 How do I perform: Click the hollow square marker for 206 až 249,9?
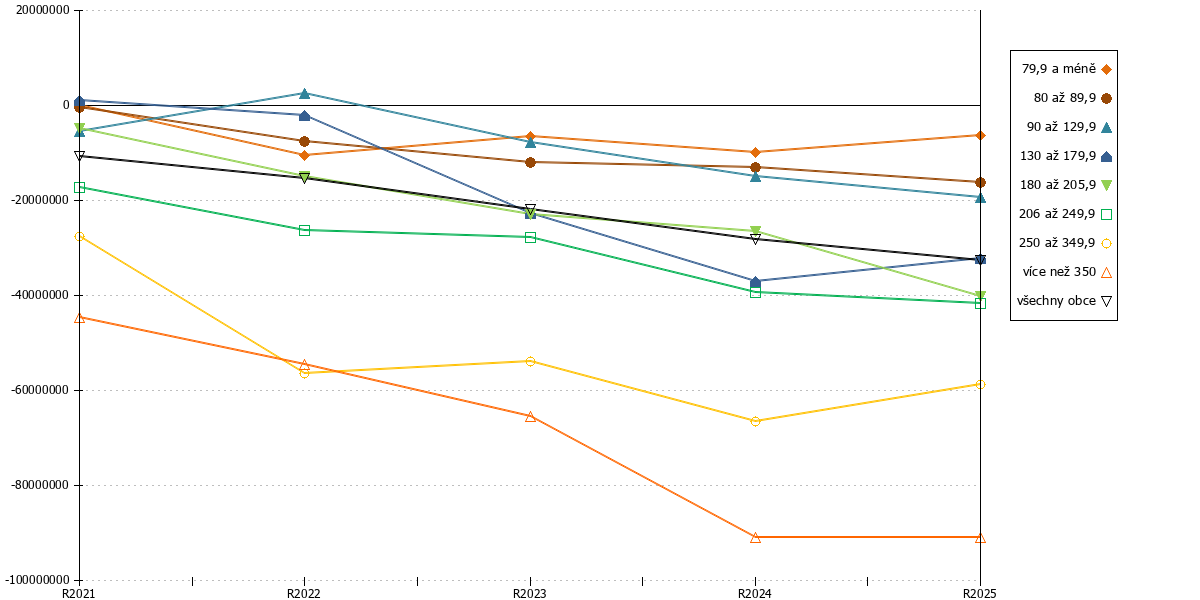[x=1106, y=214]
